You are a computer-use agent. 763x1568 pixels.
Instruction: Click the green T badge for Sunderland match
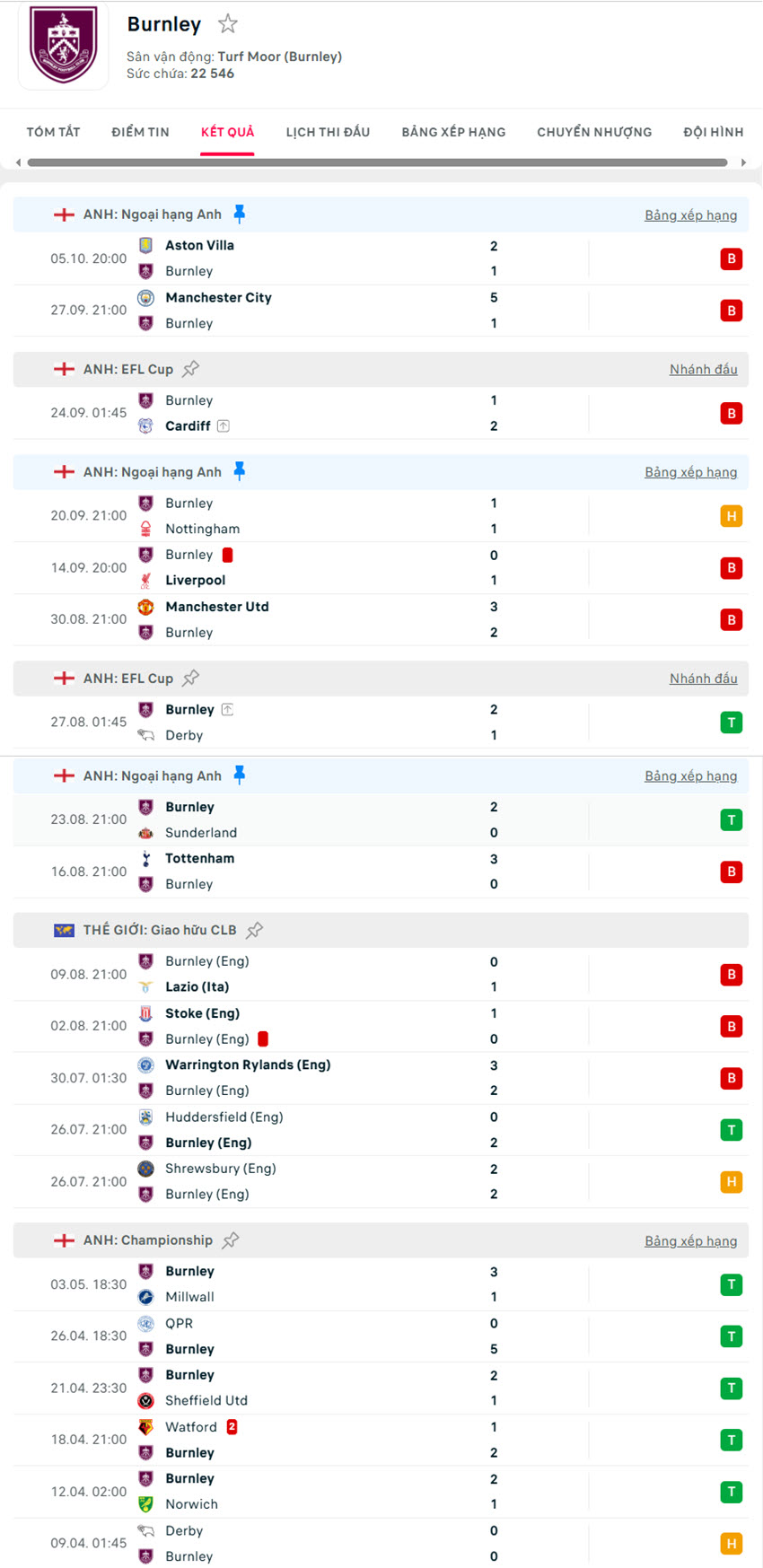(x=731, y=819)
